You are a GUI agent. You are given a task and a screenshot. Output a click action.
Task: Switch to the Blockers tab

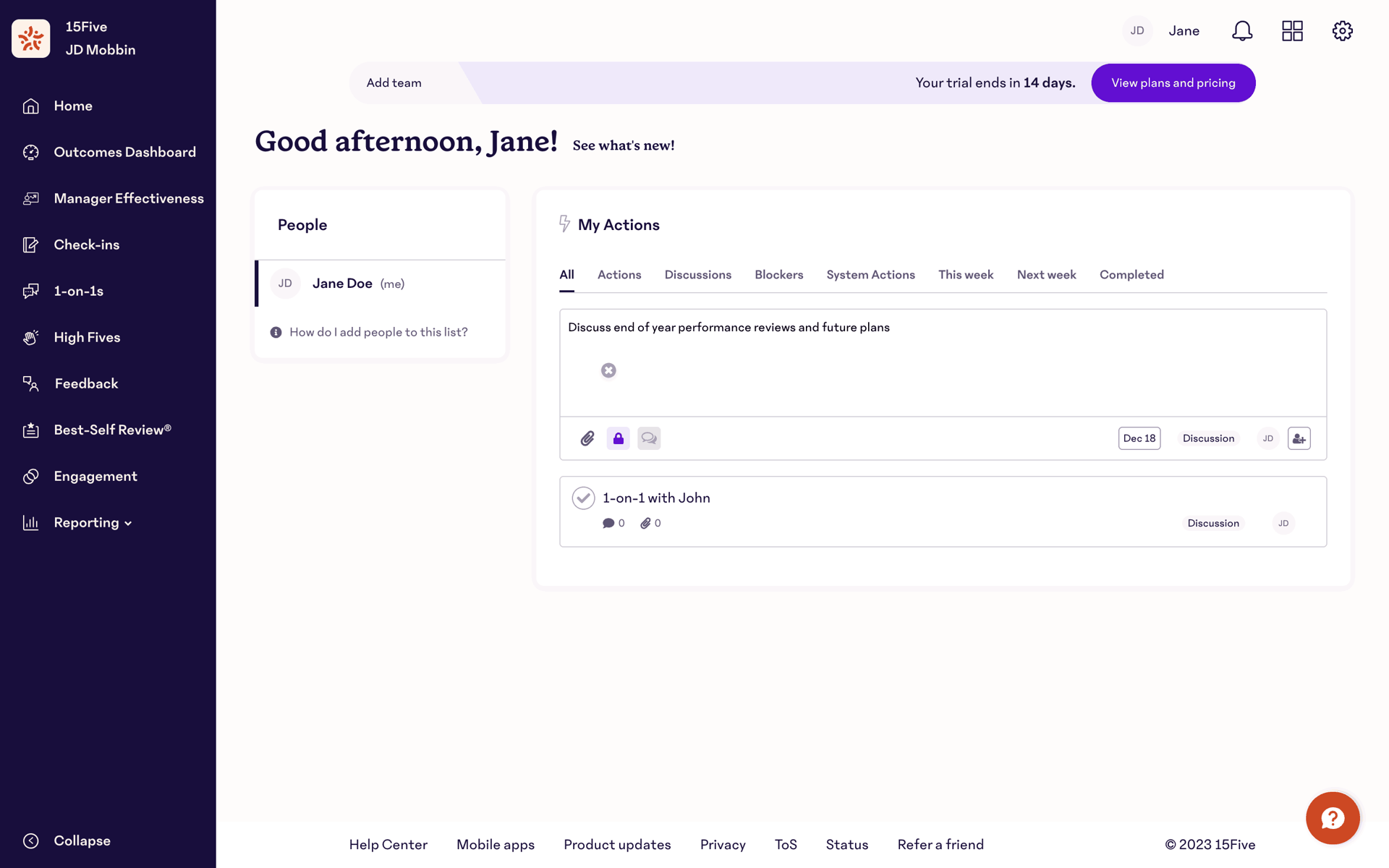click(x=779, y=275)
